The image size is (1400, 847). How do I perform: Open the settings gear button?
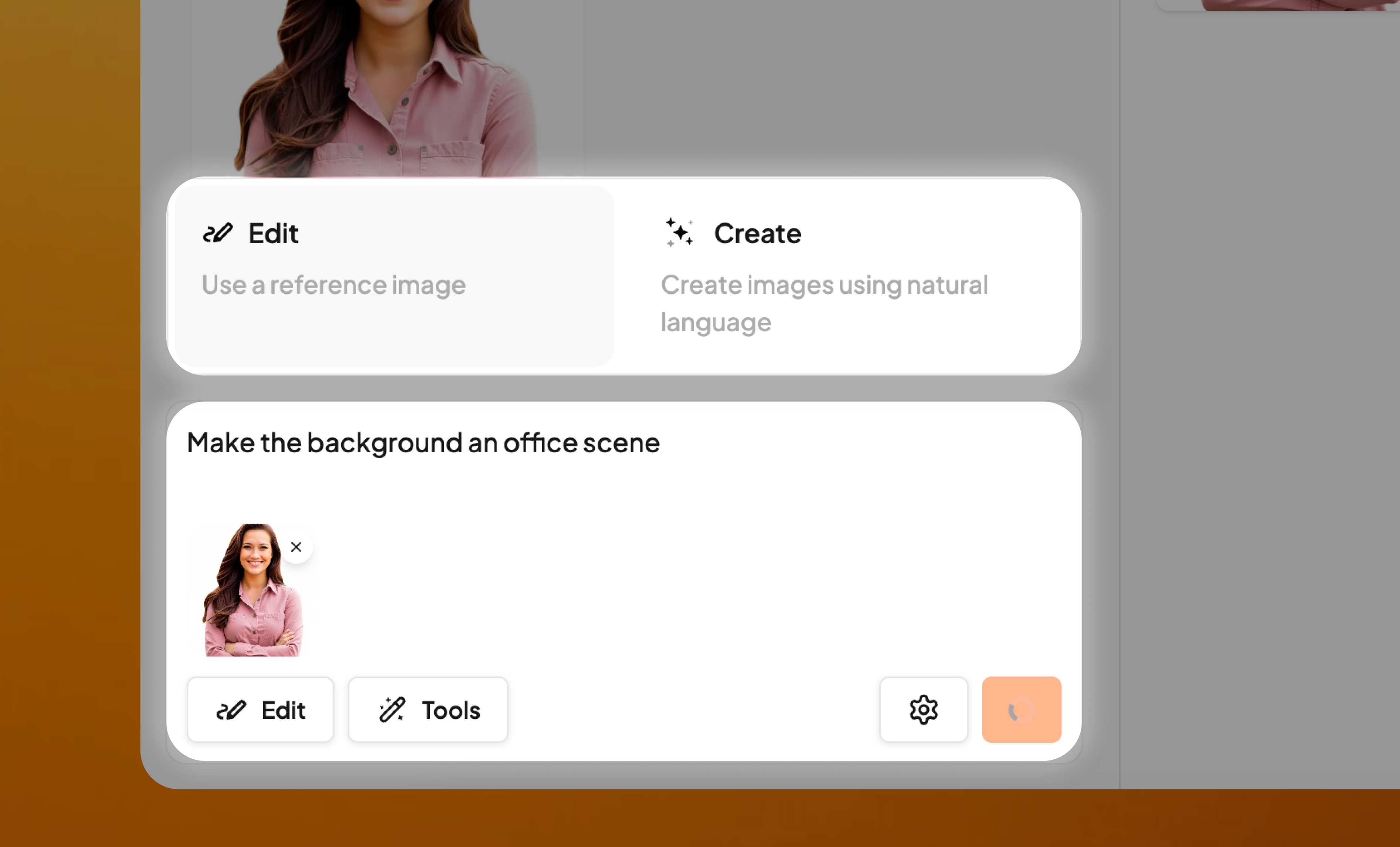point(923,710)
